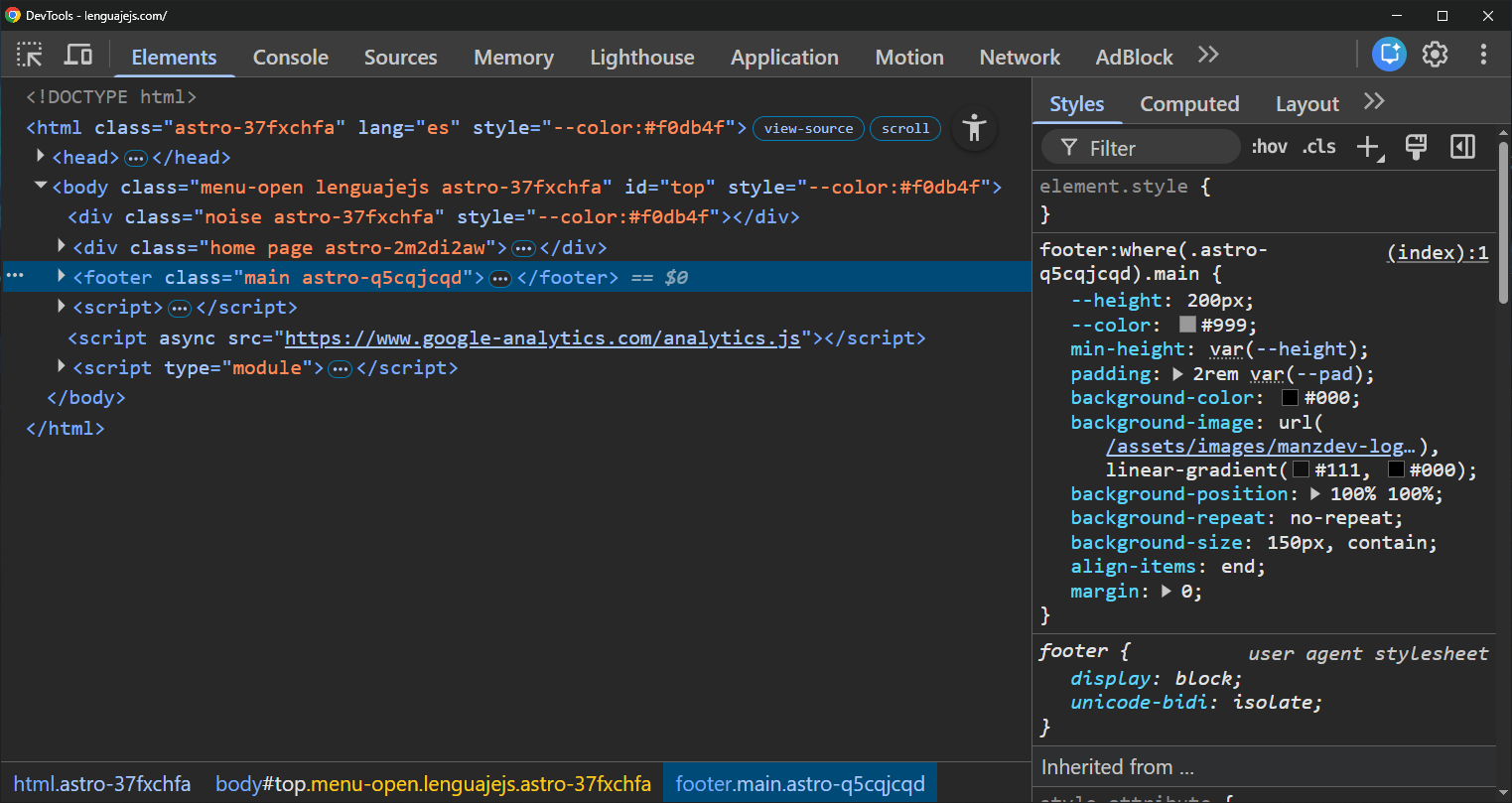Toggle .cls element classes panel
The image size is (1512, 803).
pos(1319,147)
